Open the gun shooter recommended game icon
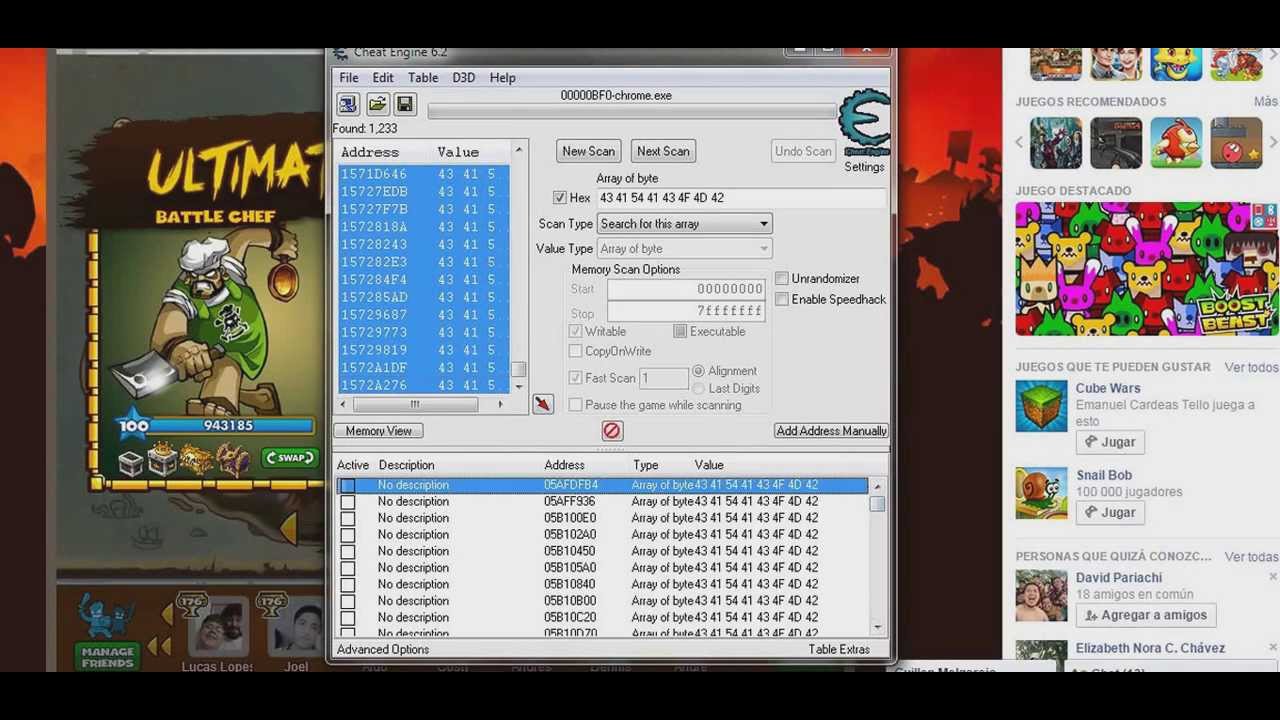The width and height of the screenshot is (1280, 720). [x=1116, y=143]
